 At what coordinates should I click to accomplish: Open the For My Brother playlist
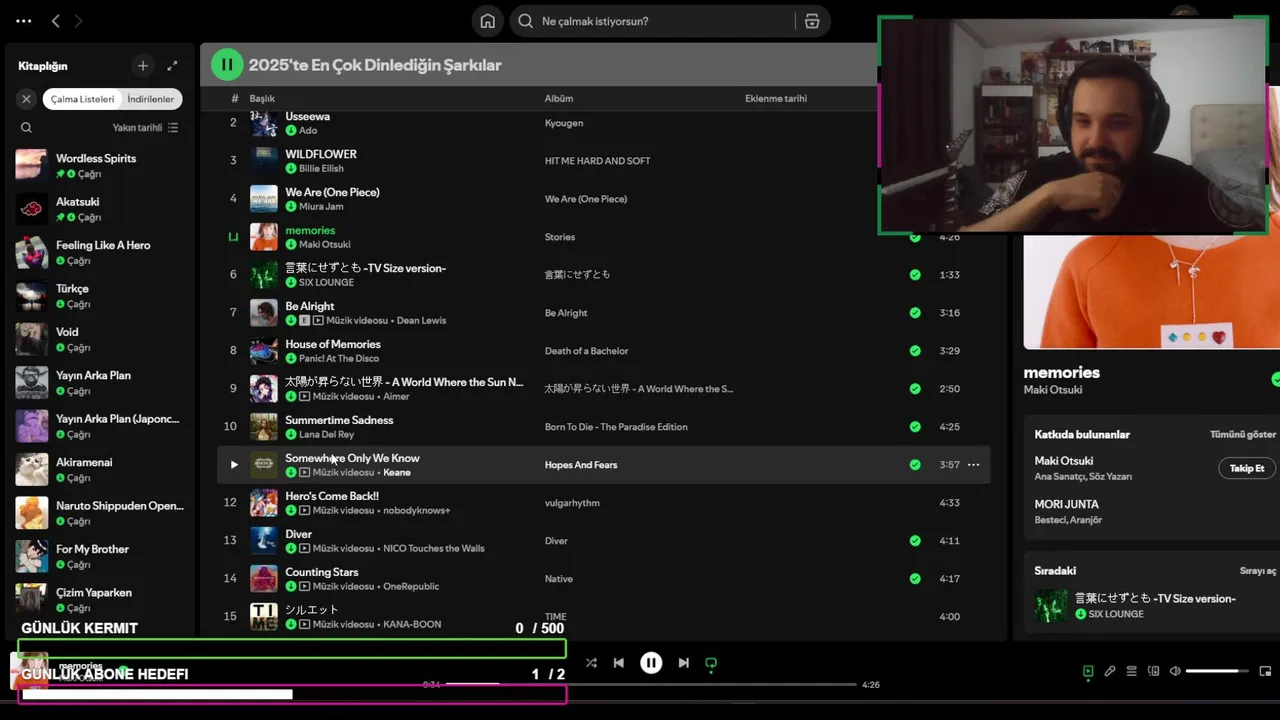100,556
